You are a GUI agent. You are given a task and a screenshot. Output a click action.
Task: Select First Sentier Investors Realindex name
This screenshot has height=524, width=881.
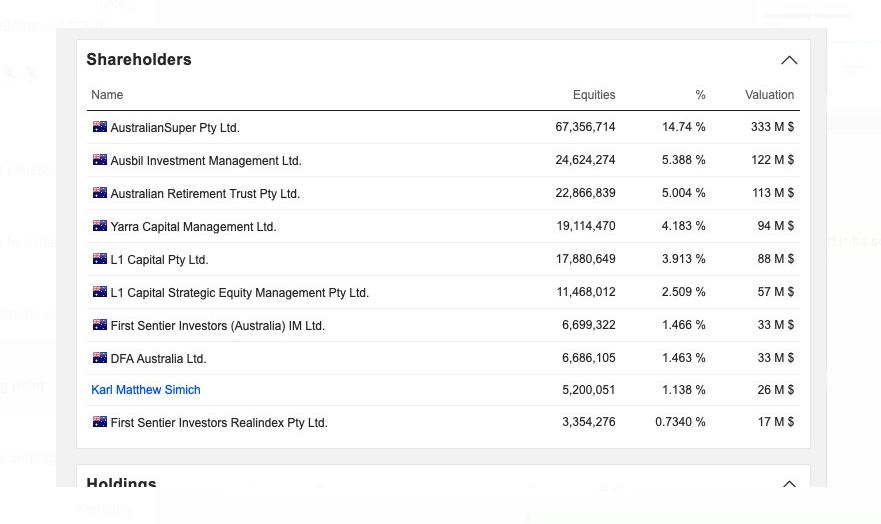coord(219,423)
